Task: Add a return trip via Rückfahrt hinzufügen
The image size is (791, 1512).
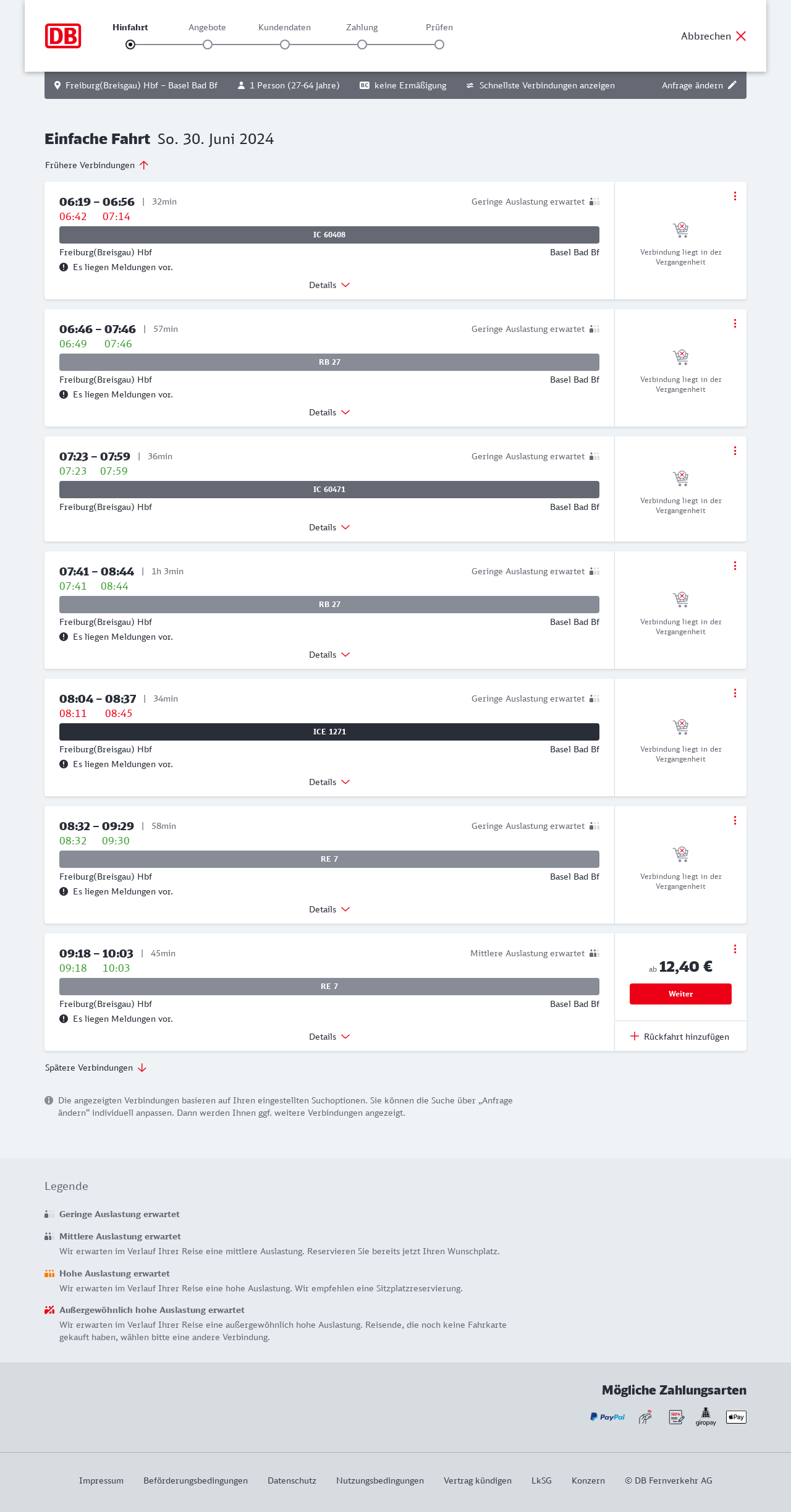Action: [x=680, y=1037]
